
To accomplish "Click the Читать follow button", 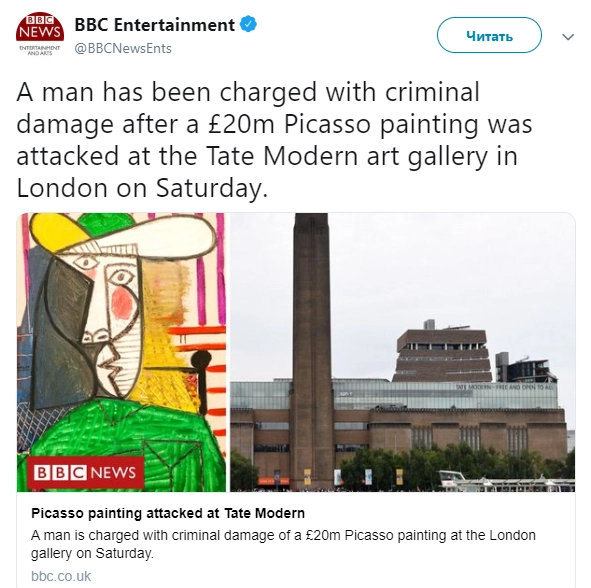I will 489,35.
